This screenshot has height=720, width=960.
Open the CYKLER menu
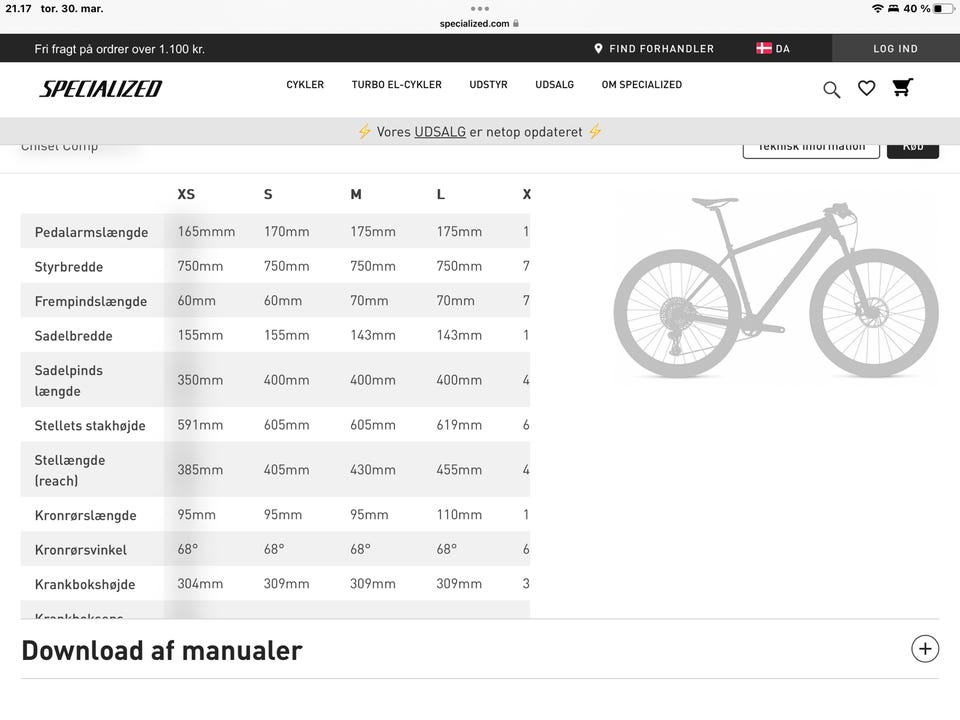tap(305, 84)
